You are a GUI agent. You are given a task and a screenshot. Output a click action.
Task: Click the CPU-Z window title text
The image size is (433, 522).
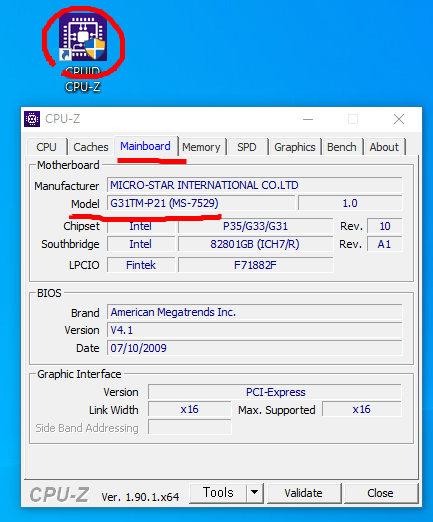point(63,119)
